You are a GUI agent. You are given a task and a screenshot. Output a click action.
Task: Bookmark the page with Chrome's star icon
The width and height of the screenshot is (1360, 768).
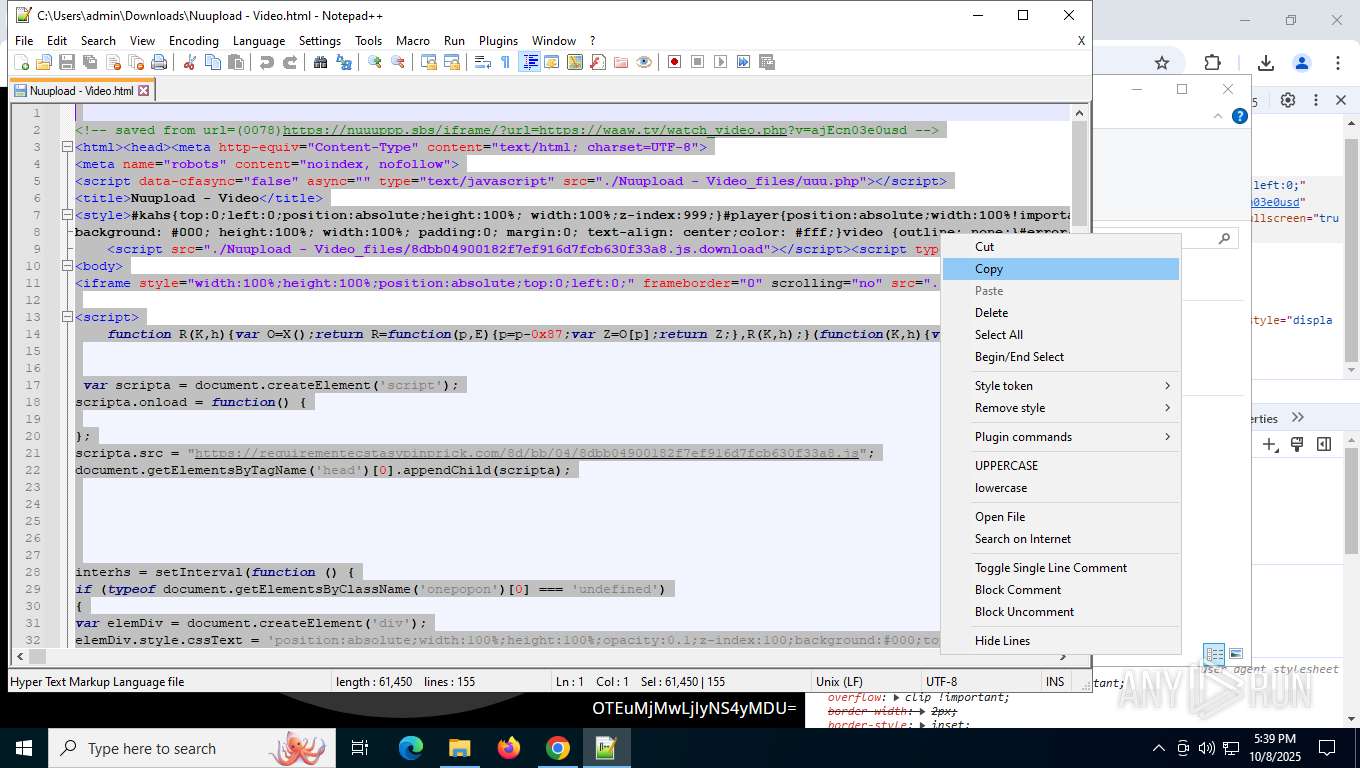click(x=1162, y=63)
